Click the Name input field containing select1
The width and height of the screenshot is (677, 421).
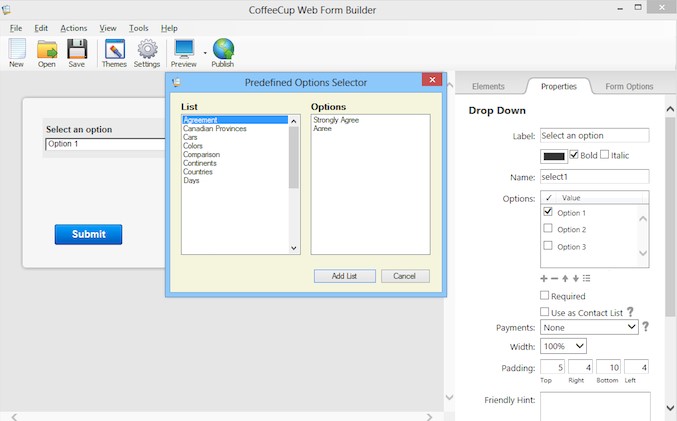coord(595,177)
